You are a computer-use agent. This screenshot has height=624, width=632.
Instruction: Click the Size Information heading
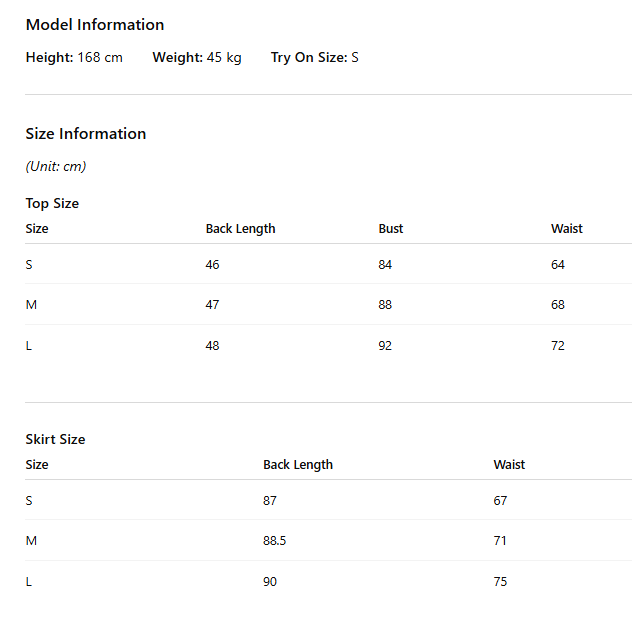point(86,134)
